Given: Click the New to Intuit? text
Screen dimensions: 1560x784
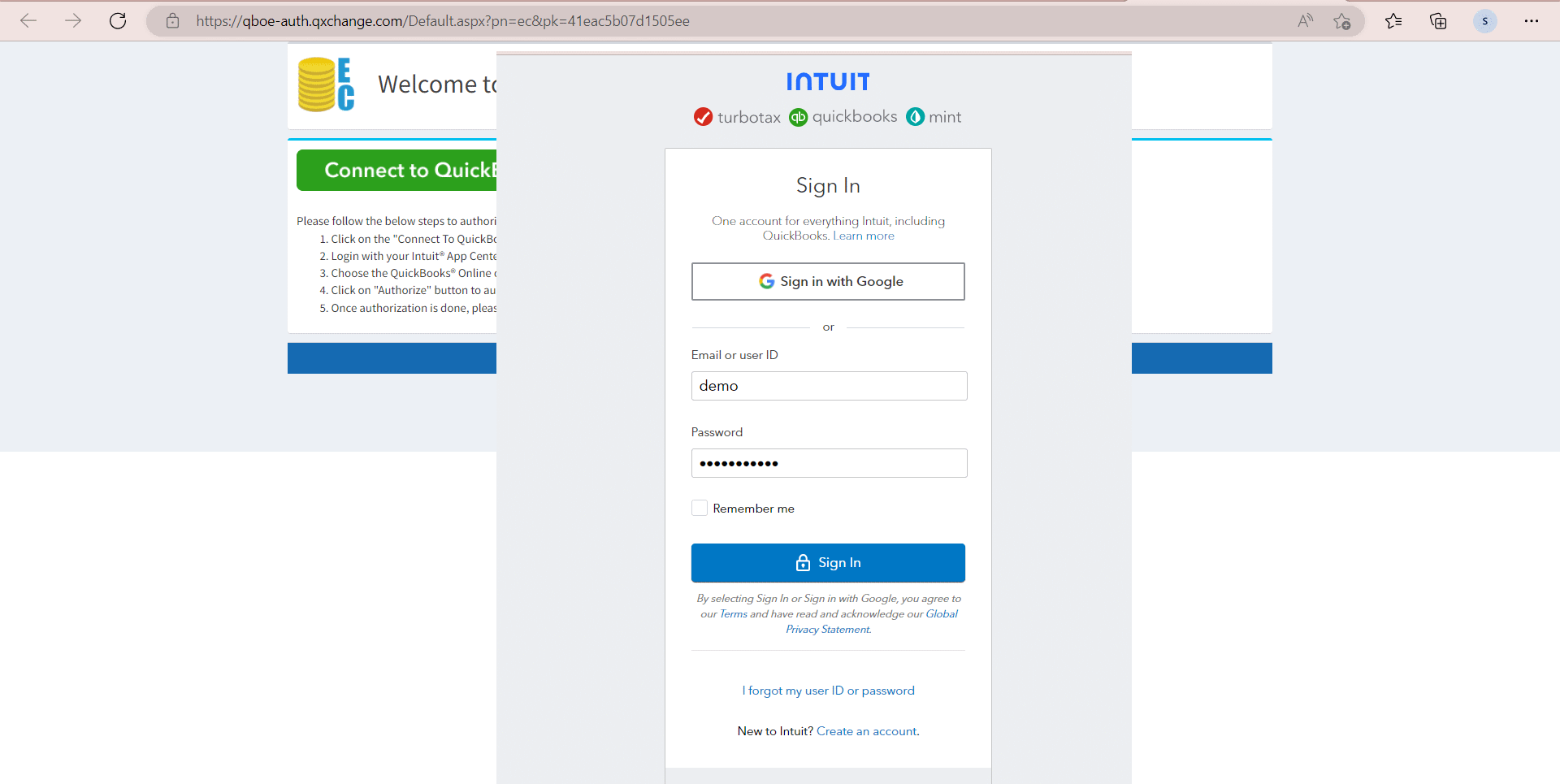Looking at the screenshot, I should click(775, 731).
